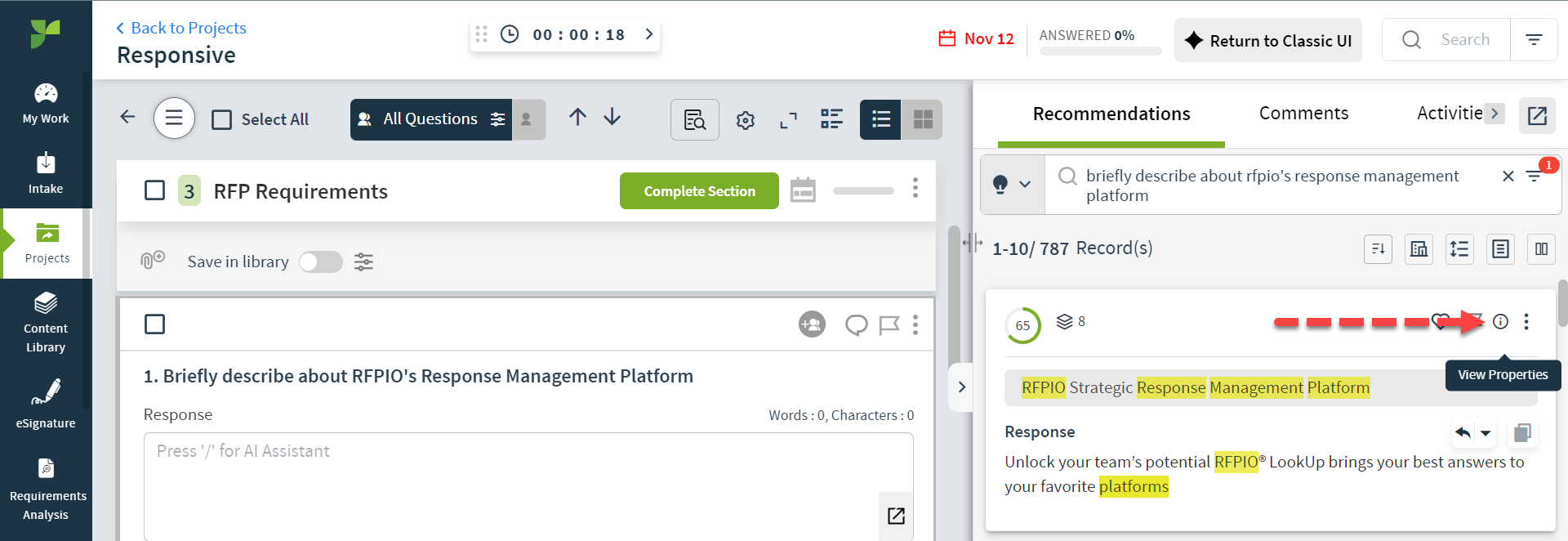
Task: Click the Nov 12 due date
Action: (x=976, y=38)
